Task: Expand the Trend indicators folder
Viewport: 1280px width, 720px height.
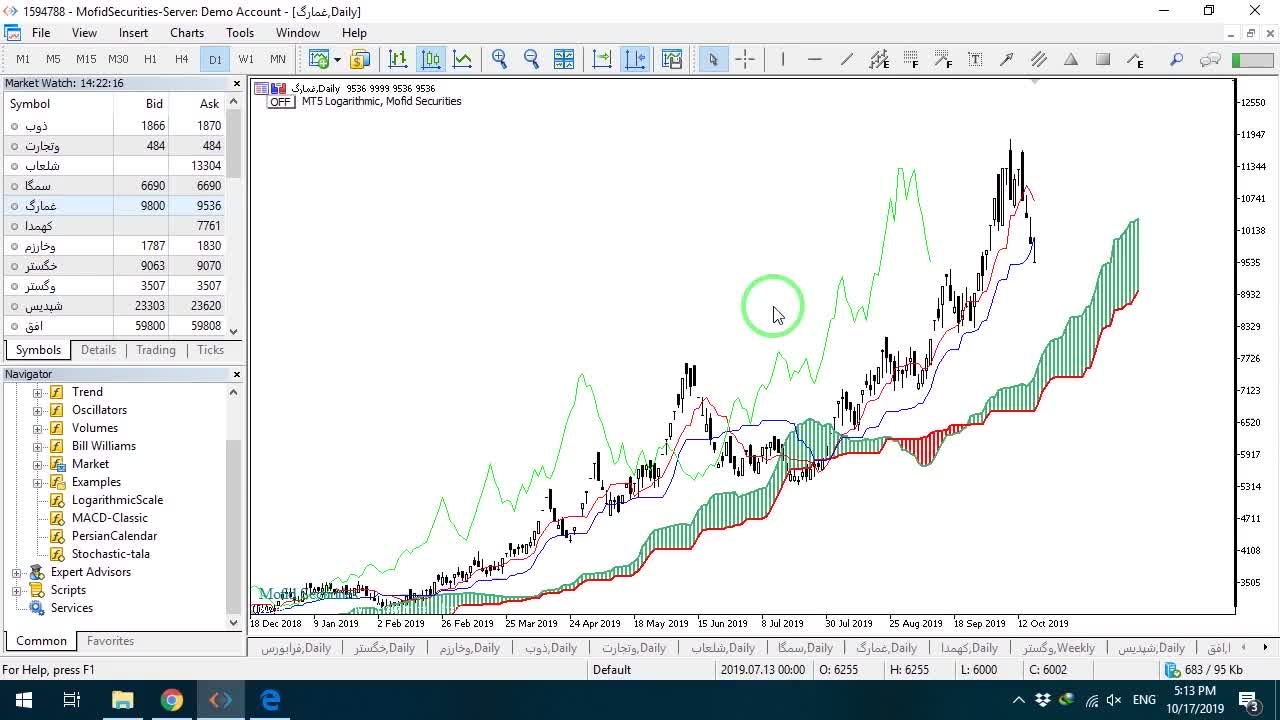Action: pos(38,392)
